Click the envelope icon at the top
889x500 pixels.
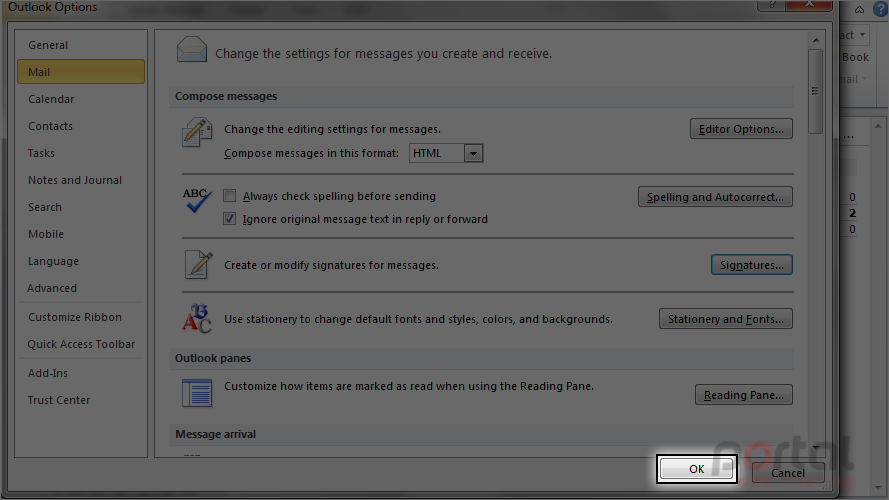192,50
